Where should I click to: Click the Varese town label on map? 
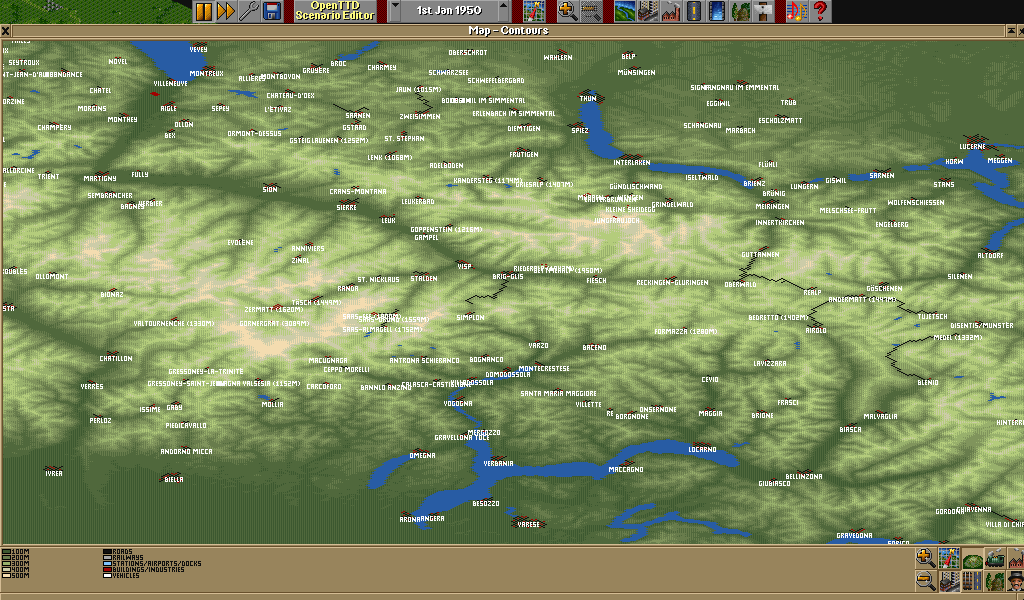tap(528, 524)
